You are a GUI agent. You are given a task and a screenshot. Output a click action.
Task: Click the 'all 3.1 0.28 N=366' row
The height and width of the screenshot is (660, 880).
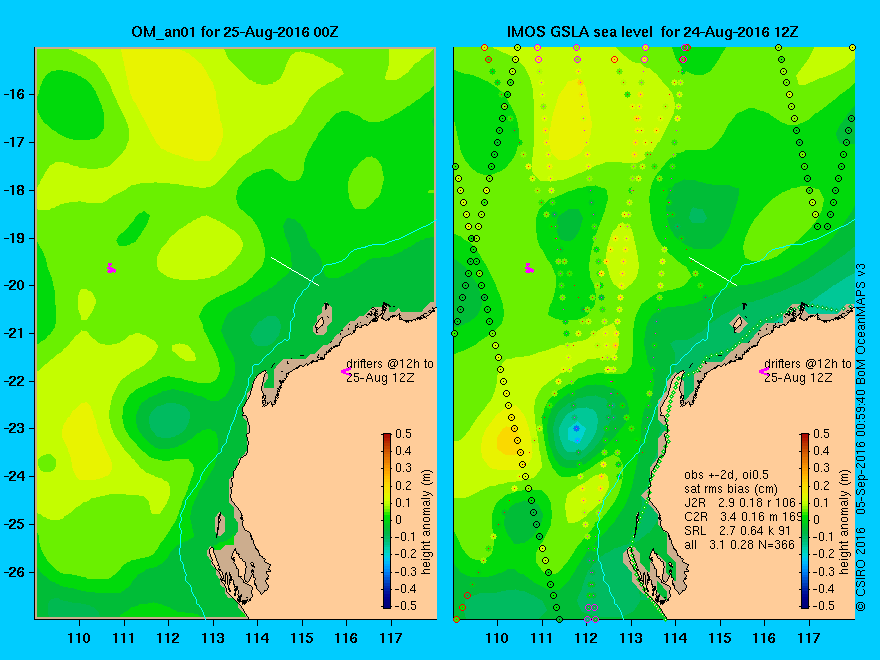[x=739, y=544]
